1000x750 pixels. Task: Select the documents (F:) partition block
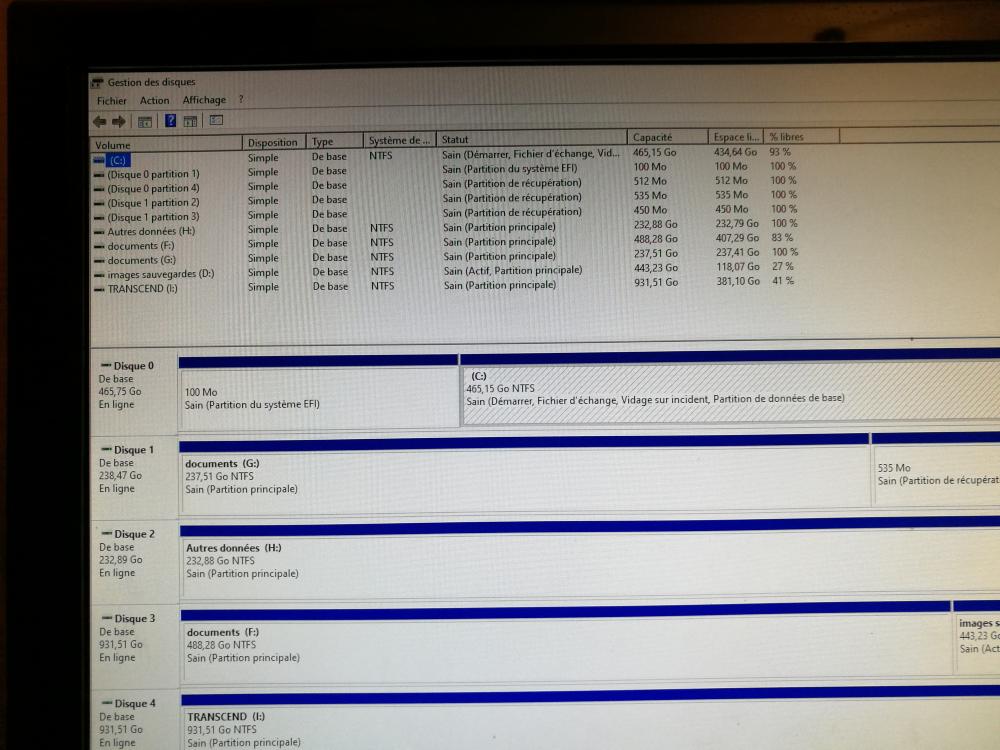[566, 643]
